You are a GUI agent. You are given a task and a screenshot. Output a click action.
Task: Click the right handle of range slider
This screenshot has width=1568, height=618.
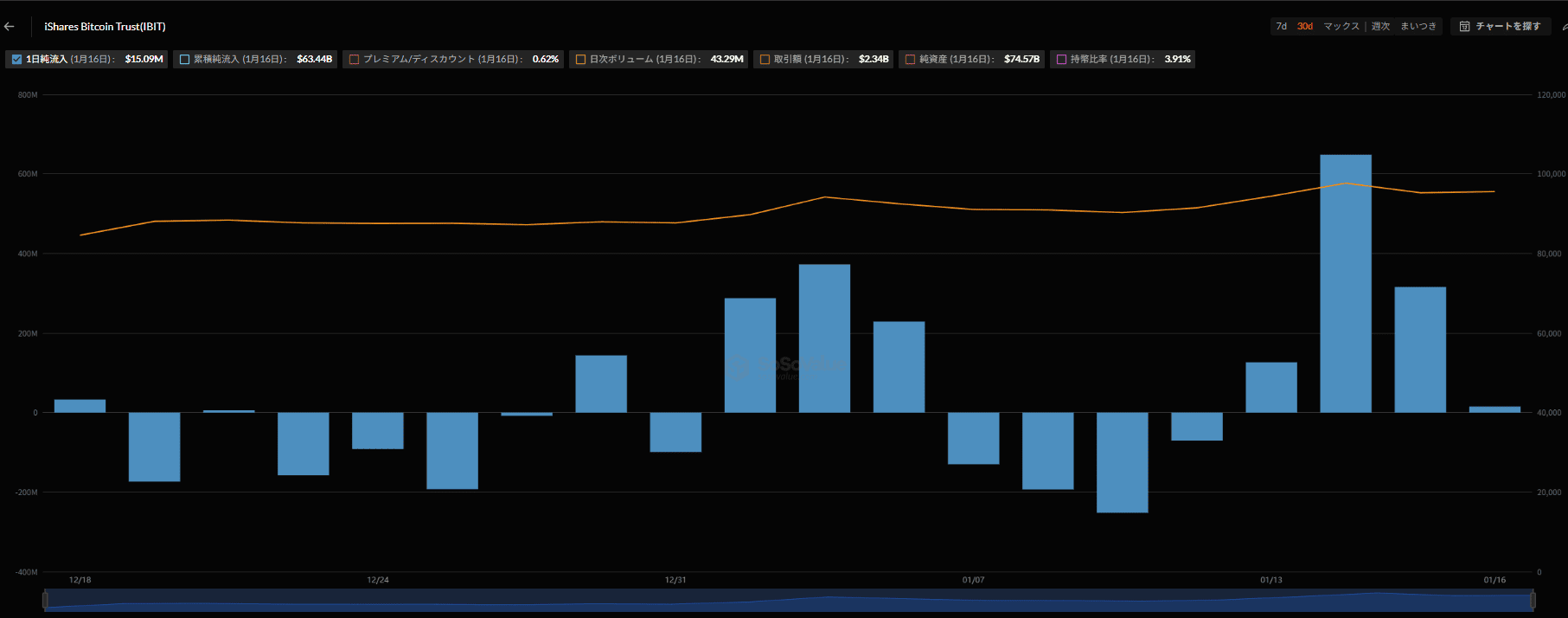[1533, 600]
